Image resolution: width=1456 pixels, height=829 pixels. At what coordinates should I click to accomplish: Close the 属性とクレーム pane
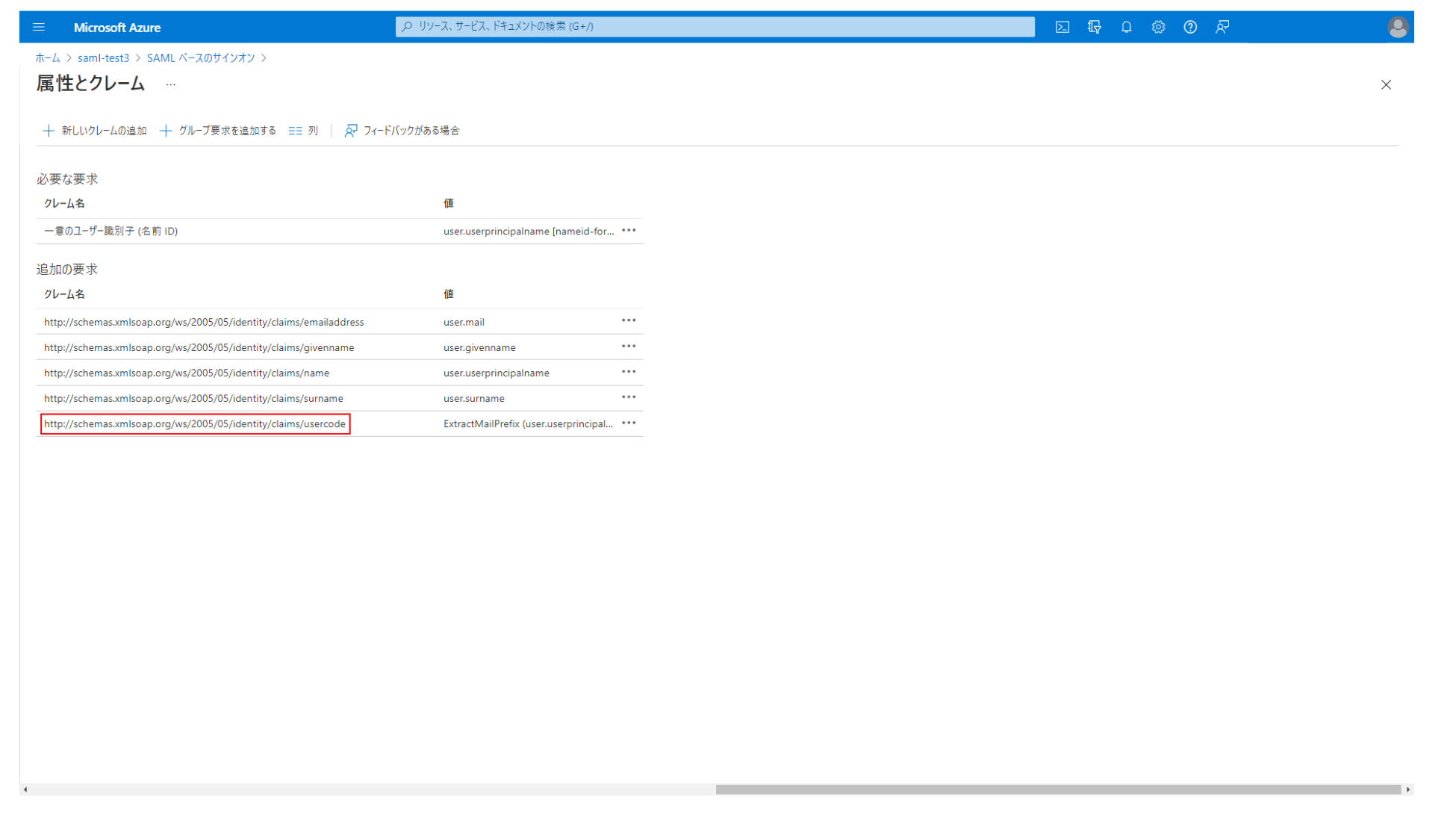[x=1386, y=85]
